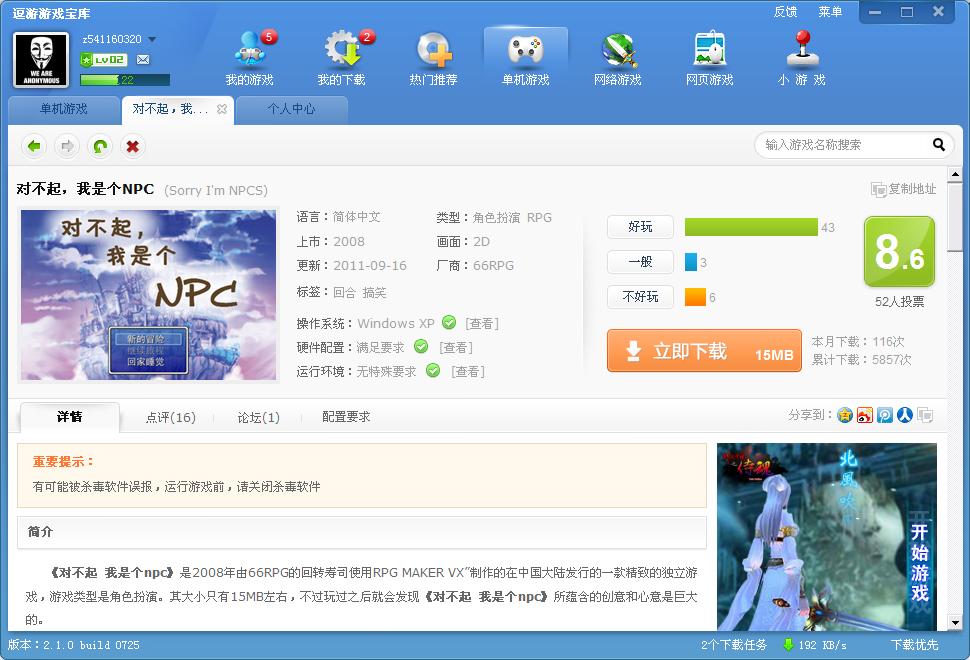Image resolution: width=970 pixels, height=660 pixels.
Task: Open 论坛(1) forum tab
Action: (x=259, y=418)
